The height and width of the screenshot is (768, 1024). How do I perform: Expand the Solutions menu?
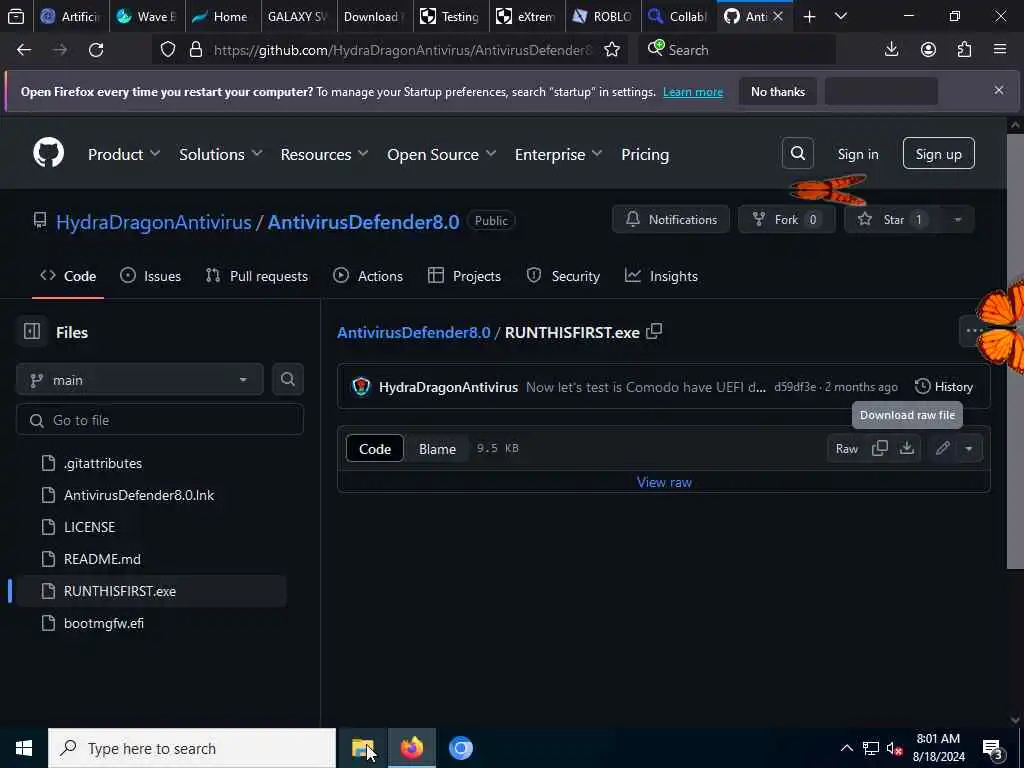221,154
